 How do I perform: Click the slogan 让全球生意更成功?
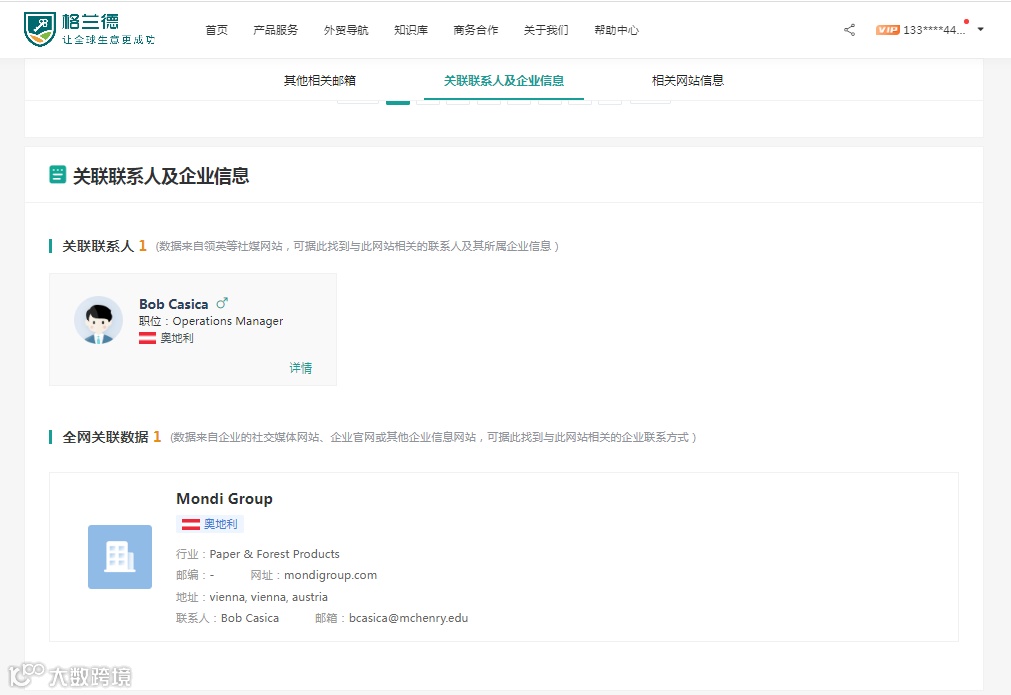coord(108,40)
